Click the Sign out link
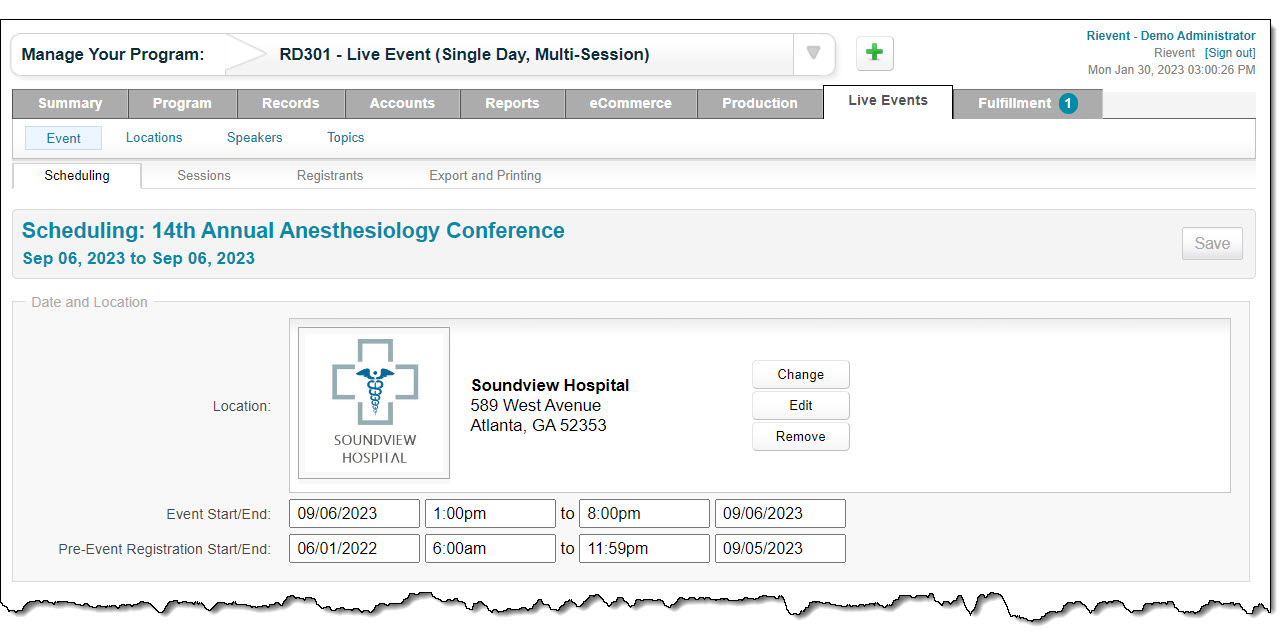Viewport: 1282px width, 634px height. tap(1230, 53)
